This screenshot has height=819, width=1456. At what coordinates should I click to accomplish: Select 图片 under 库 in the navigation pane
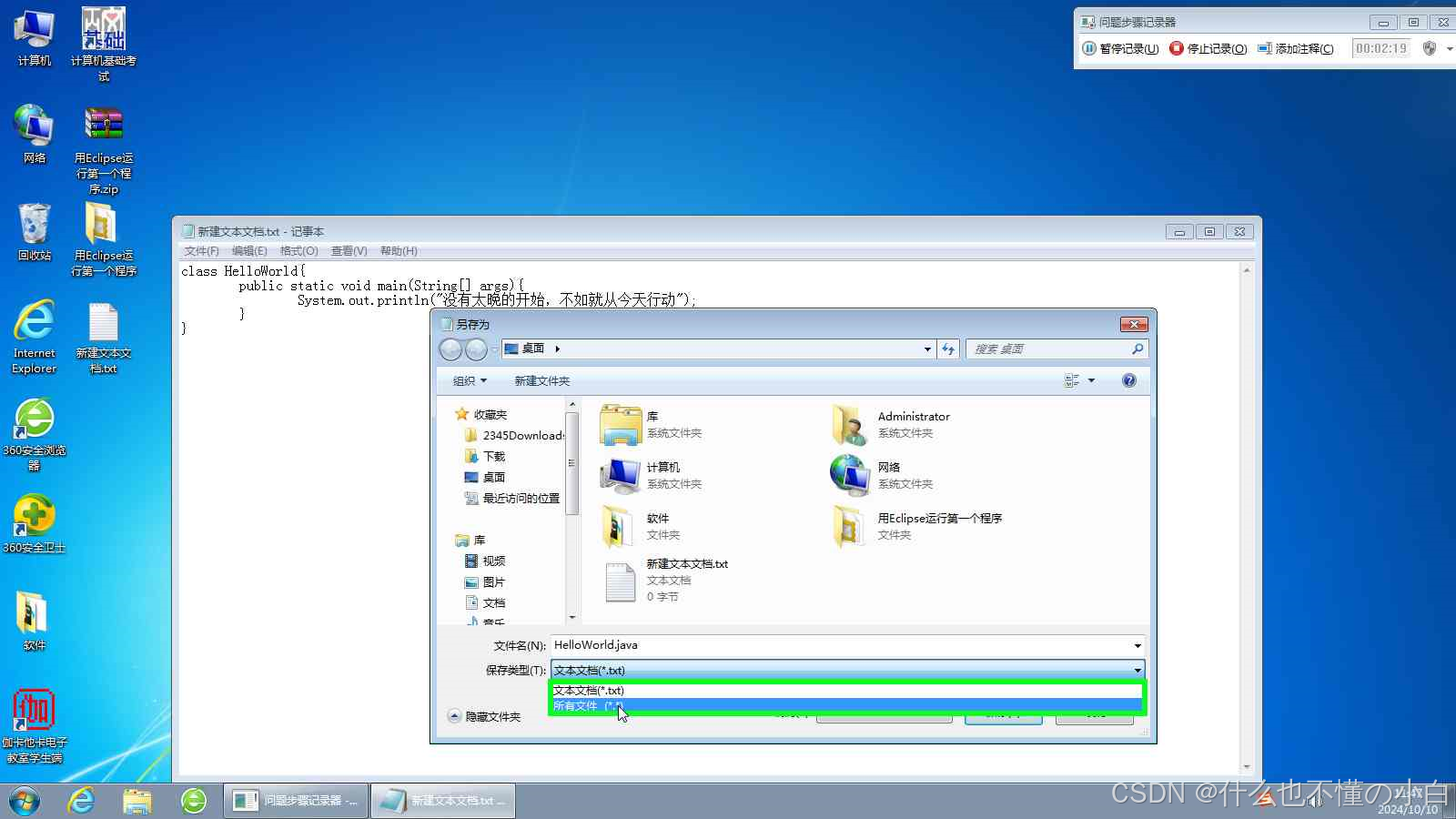(485, 581)
